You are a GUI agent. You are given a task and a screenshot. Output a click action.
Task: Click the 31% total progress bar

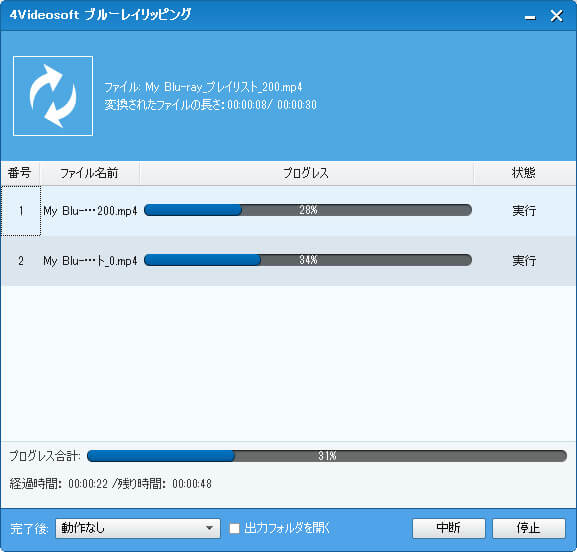pyautogui.click(x=327, y=456)
